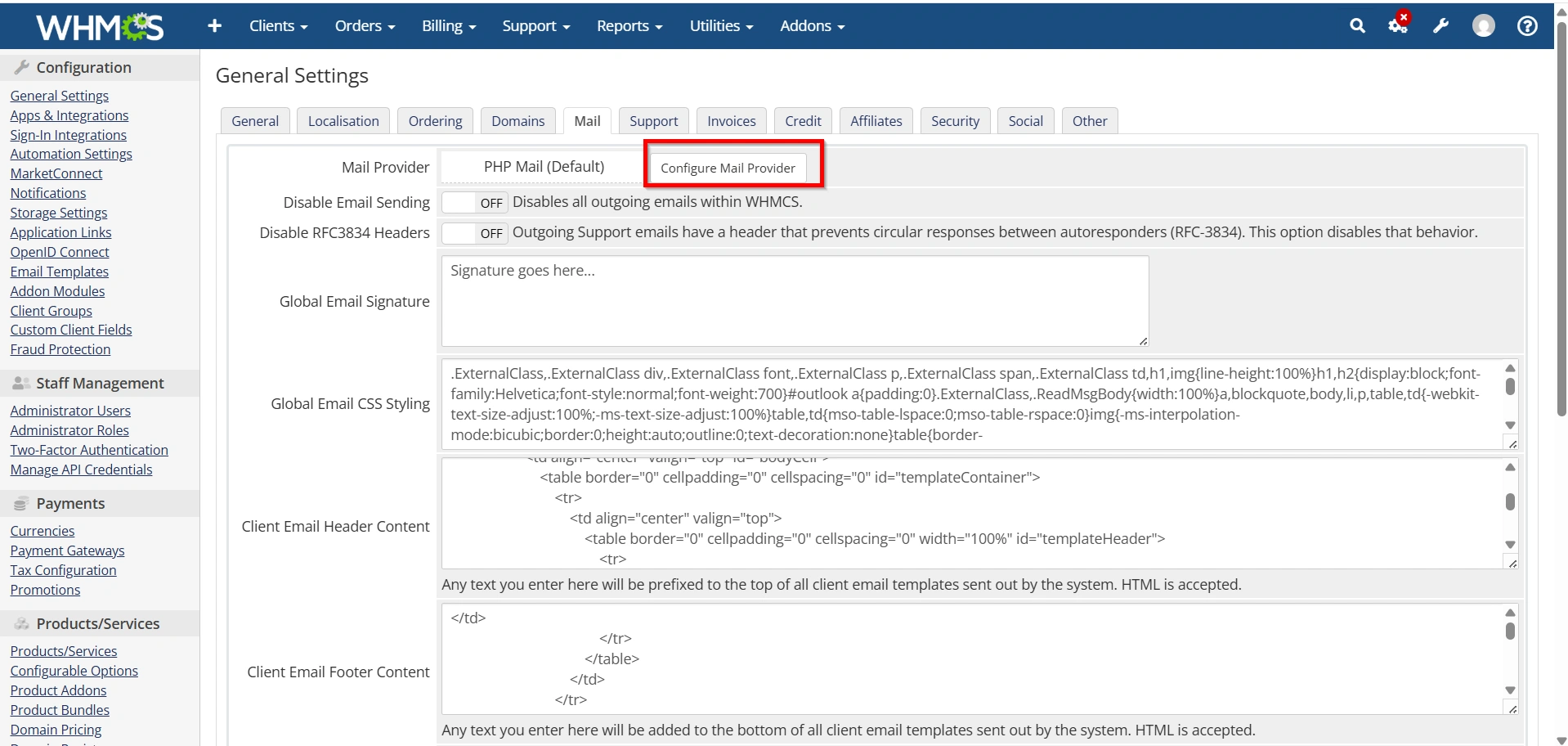Select the Mail tab
Image resolution: width=1568 pixels, height=746 pixels.
point(587,121)
